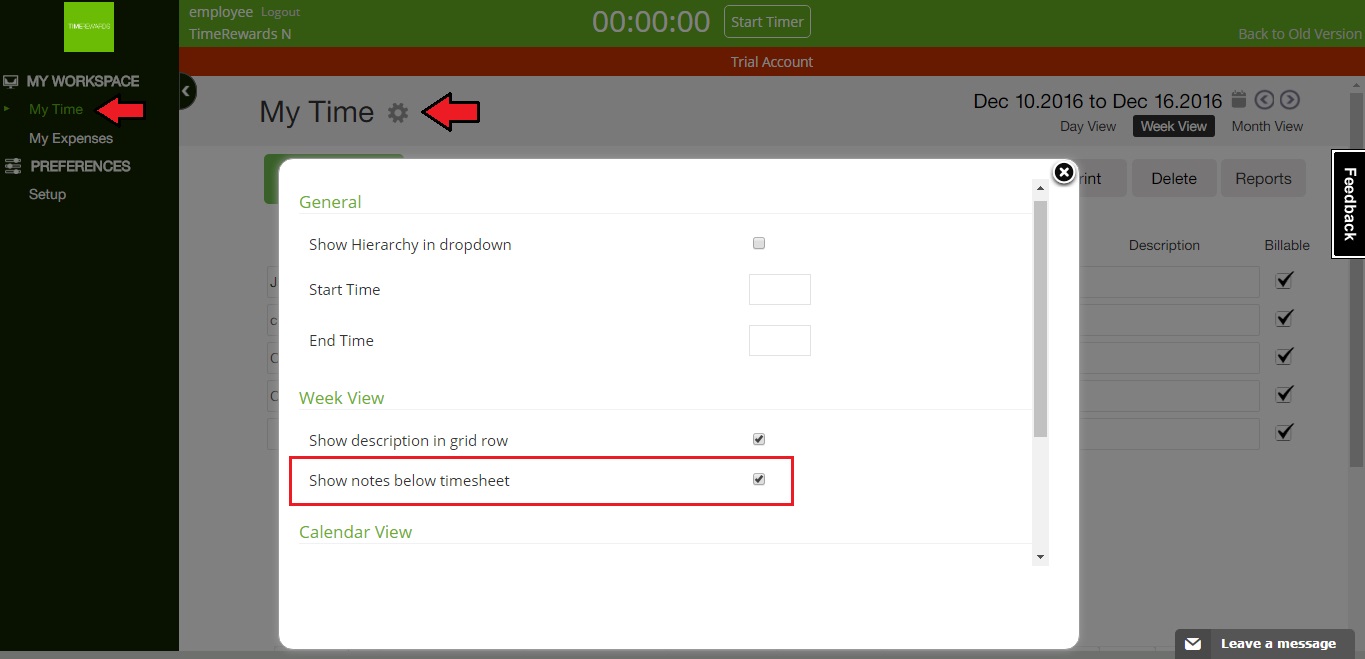Collapse the left sidebar panel
The width and height of the screenshot is (1365, 659).
click(x=186, y=91)
